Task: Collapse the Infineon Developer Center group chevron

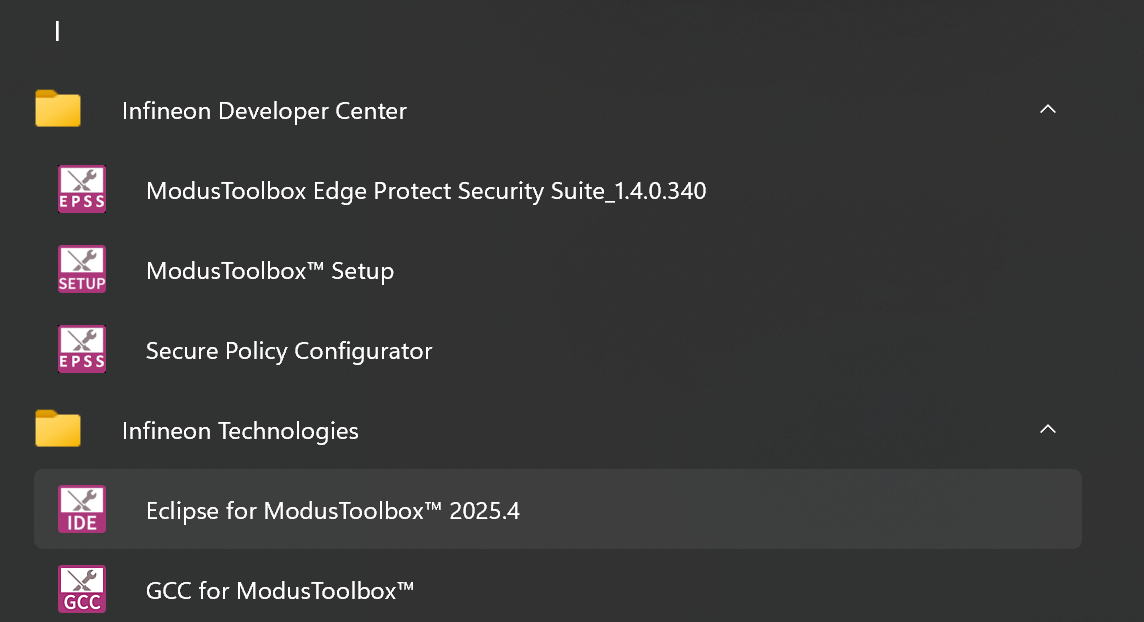Action: (1047, 109)
